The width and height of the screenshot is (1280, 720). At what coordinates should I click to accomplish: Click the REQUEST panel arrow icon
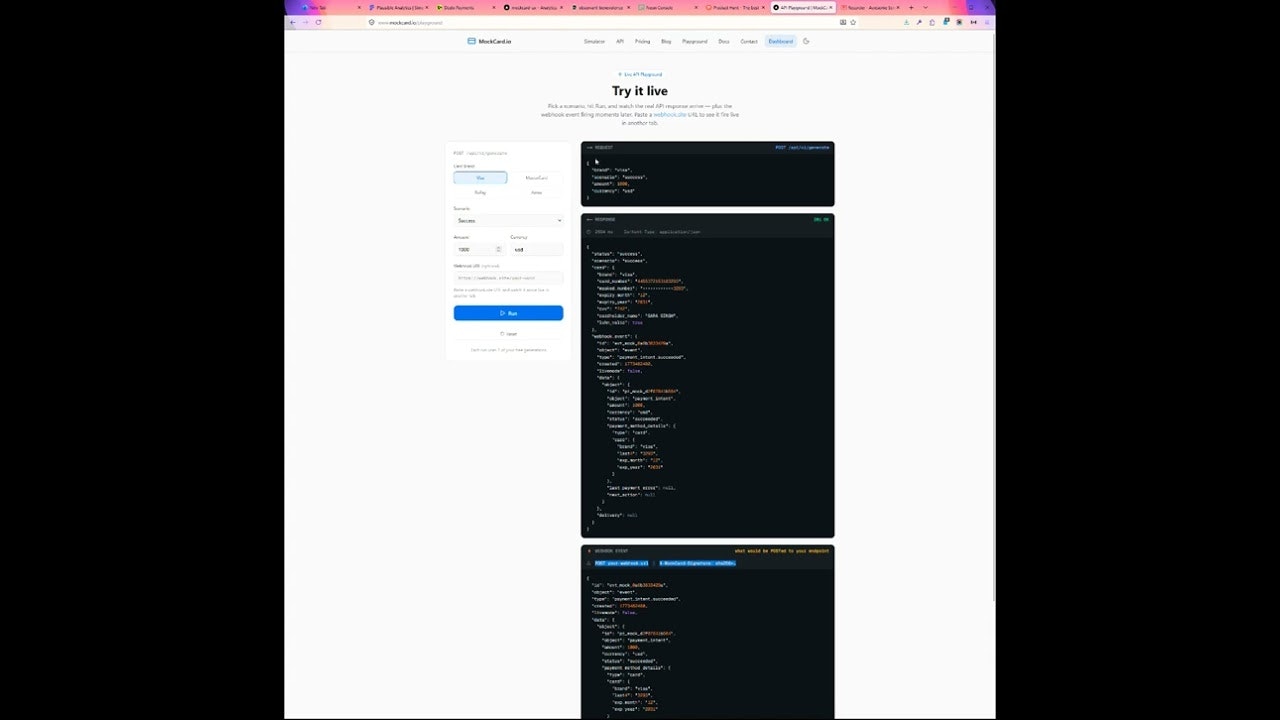click(590, 147)
